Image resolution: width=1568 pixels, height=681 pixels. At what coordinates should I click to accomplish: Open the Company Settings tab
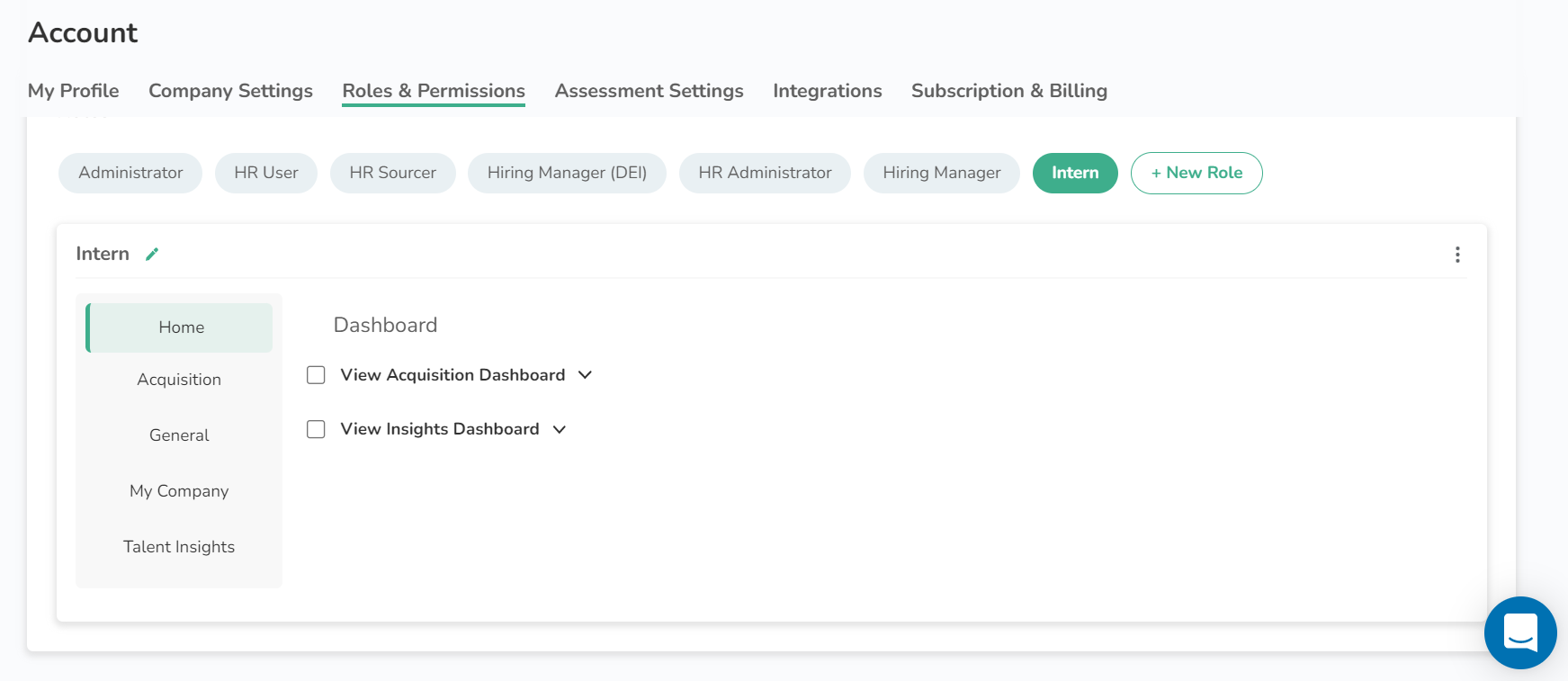230,91
